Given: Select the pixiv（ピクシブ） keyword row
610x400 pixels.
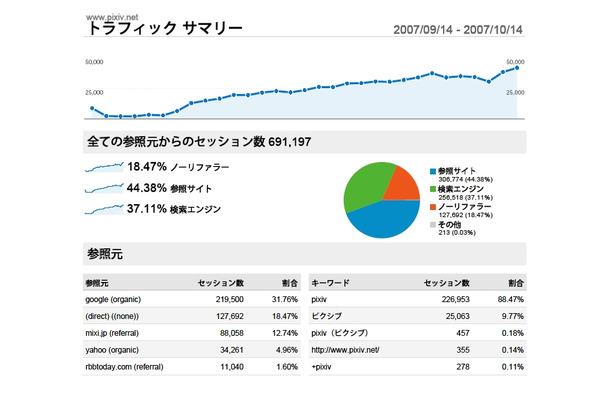Looking at the screenshot, I should (417, 333).
